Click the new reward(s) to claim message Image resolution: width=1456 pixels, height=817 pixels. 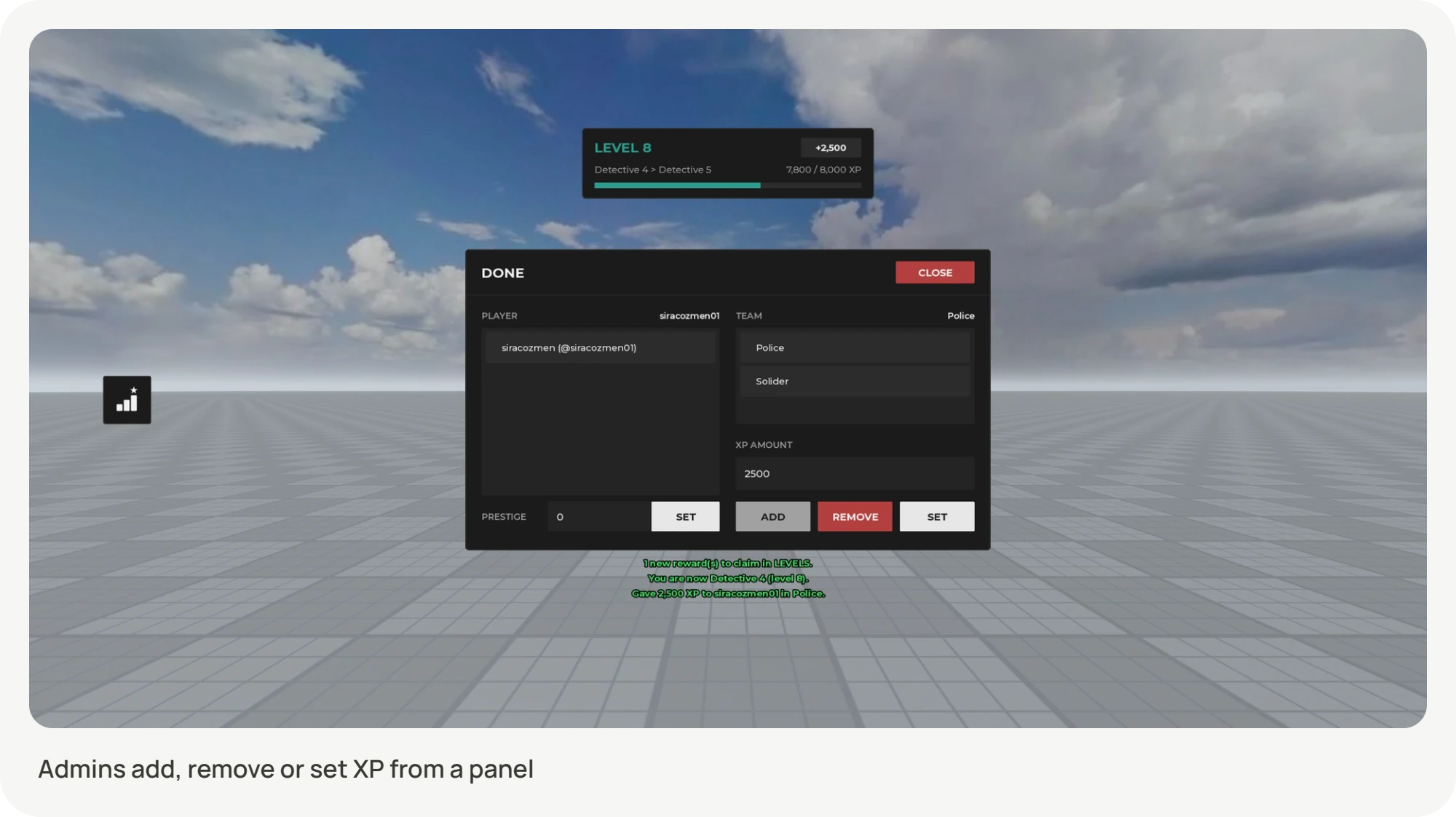(x=727, y=563)
